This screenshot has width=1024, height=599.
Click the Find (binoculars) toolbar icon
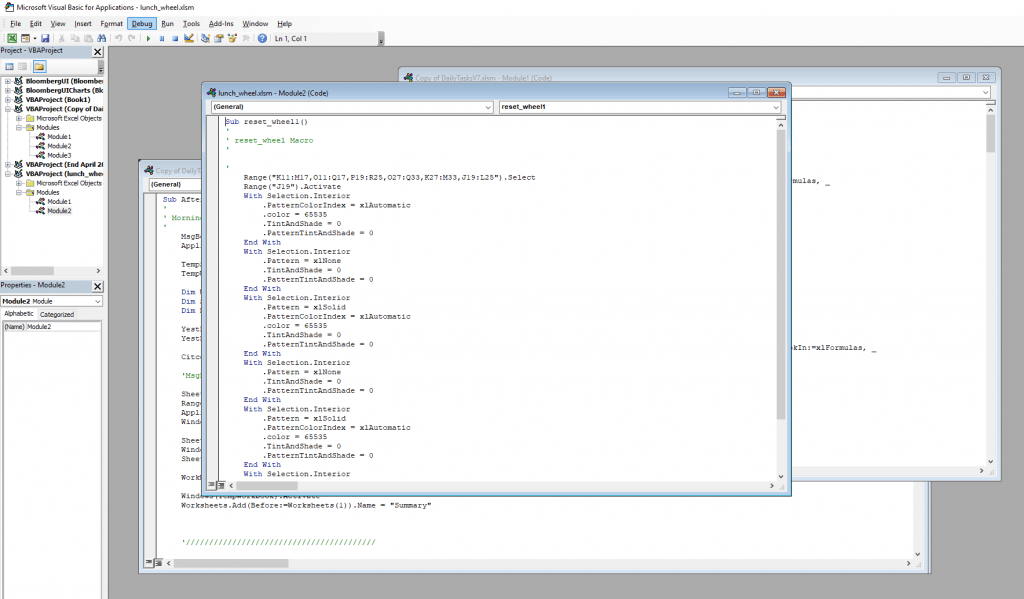tap(100, 37)
